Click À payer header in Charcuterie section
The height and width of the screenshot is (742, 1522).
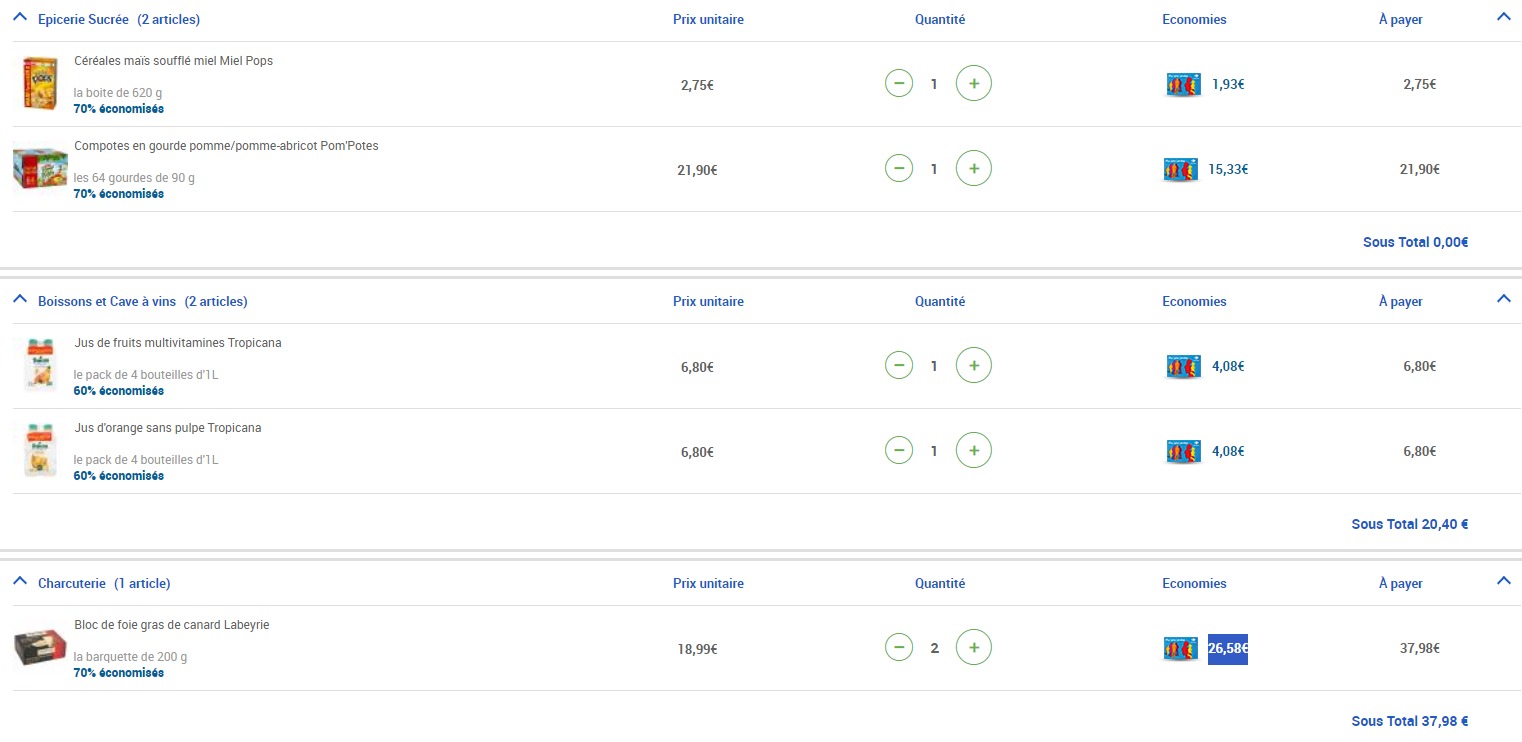click(x=1400, y=584)
